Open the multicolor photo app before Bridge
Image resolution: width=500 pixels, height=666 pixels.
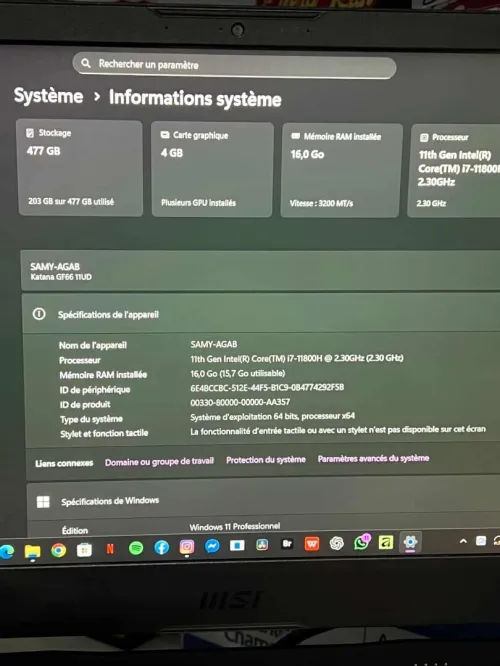tap(262, 545)
